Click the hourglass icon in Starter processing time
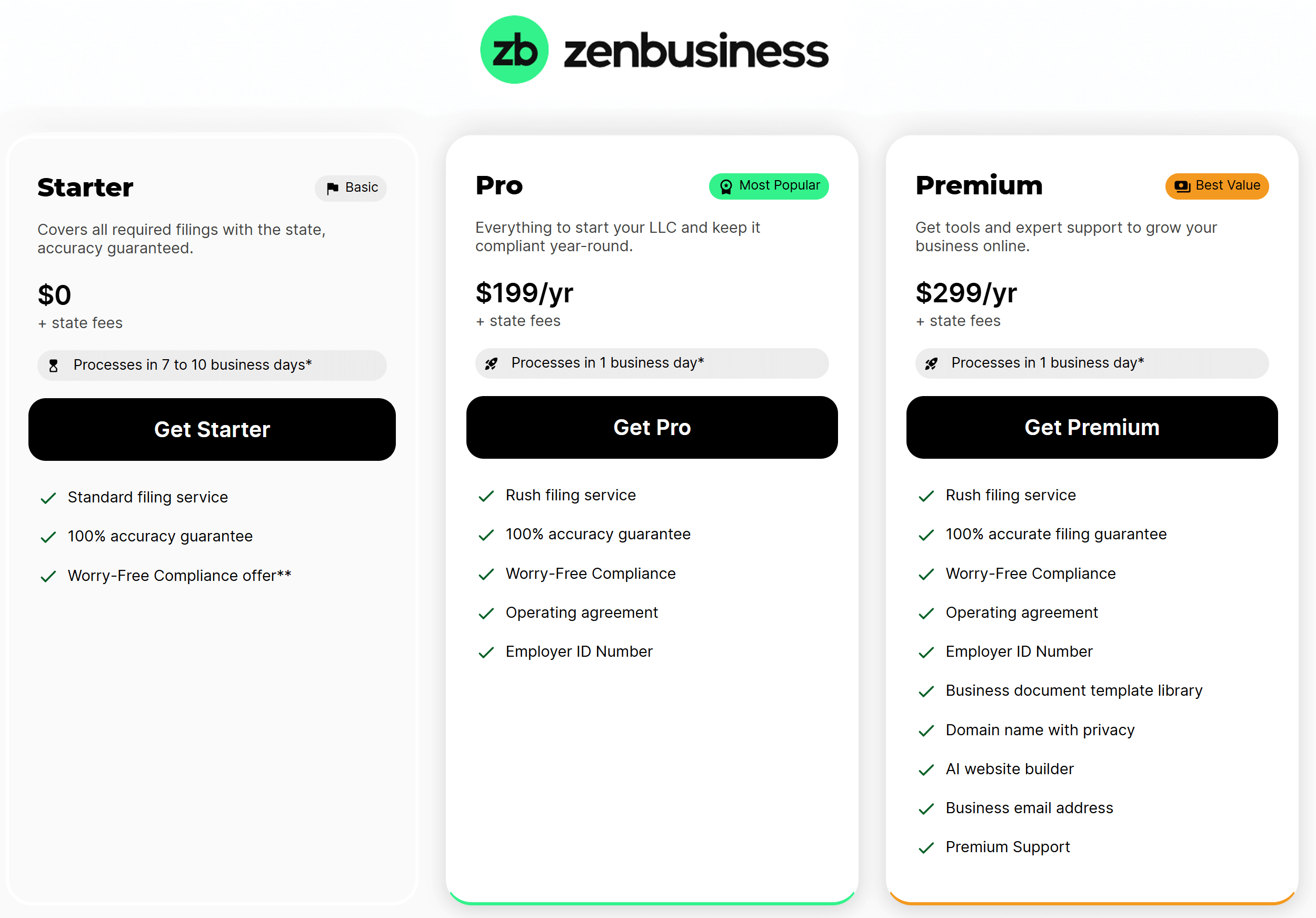1316x918 pixels. (53, 365)
